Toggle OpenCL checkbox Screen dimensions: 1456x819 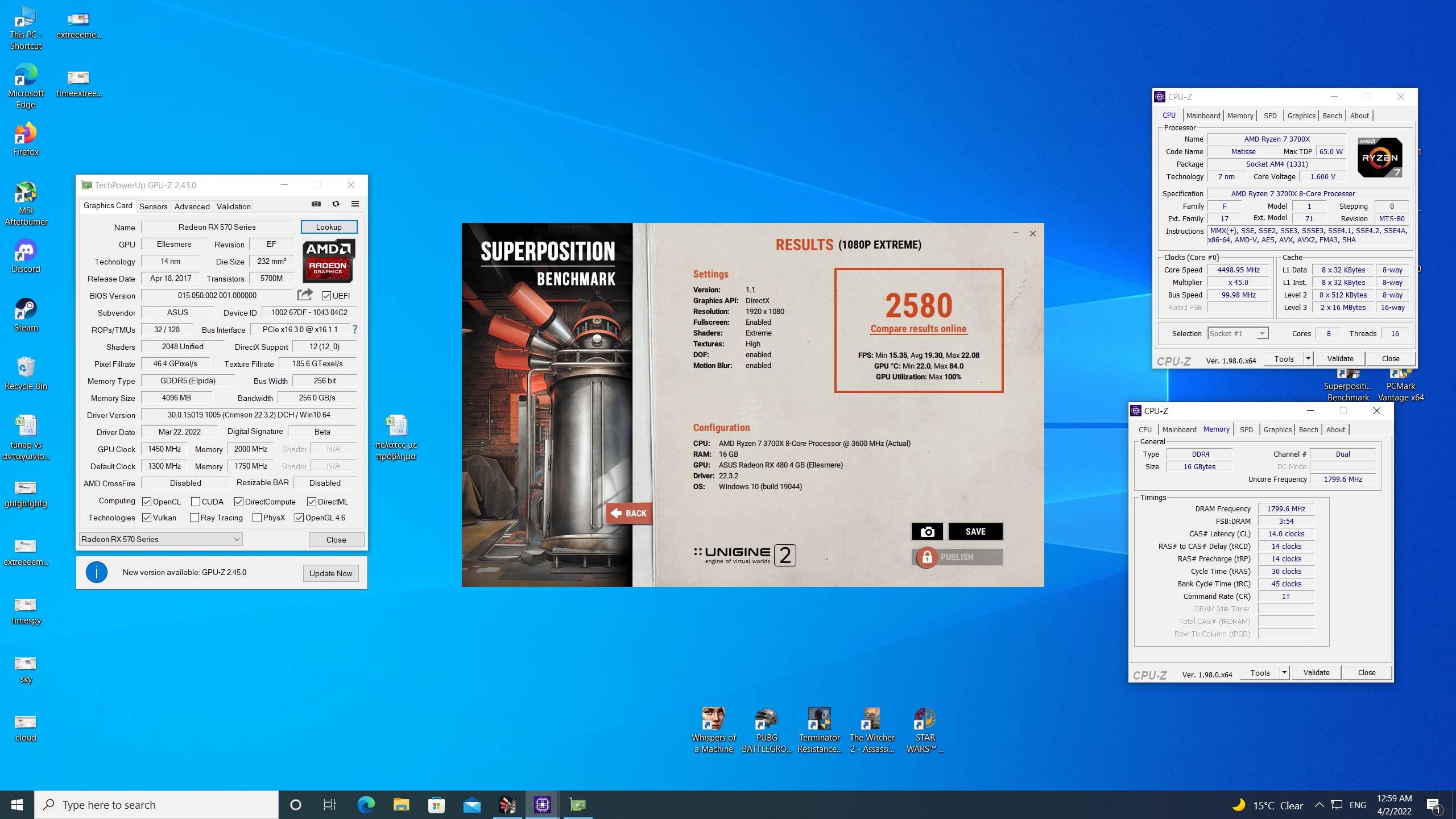[x=147, y=502]
